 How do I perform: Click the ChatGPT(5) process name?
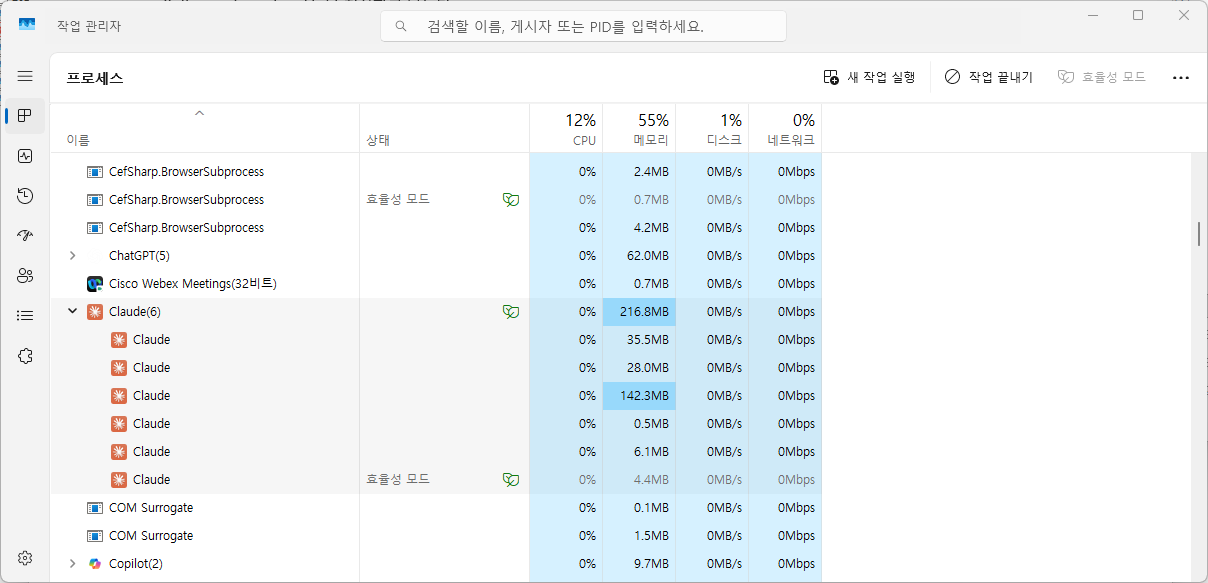pyautogui.click(x=139, y=256)
